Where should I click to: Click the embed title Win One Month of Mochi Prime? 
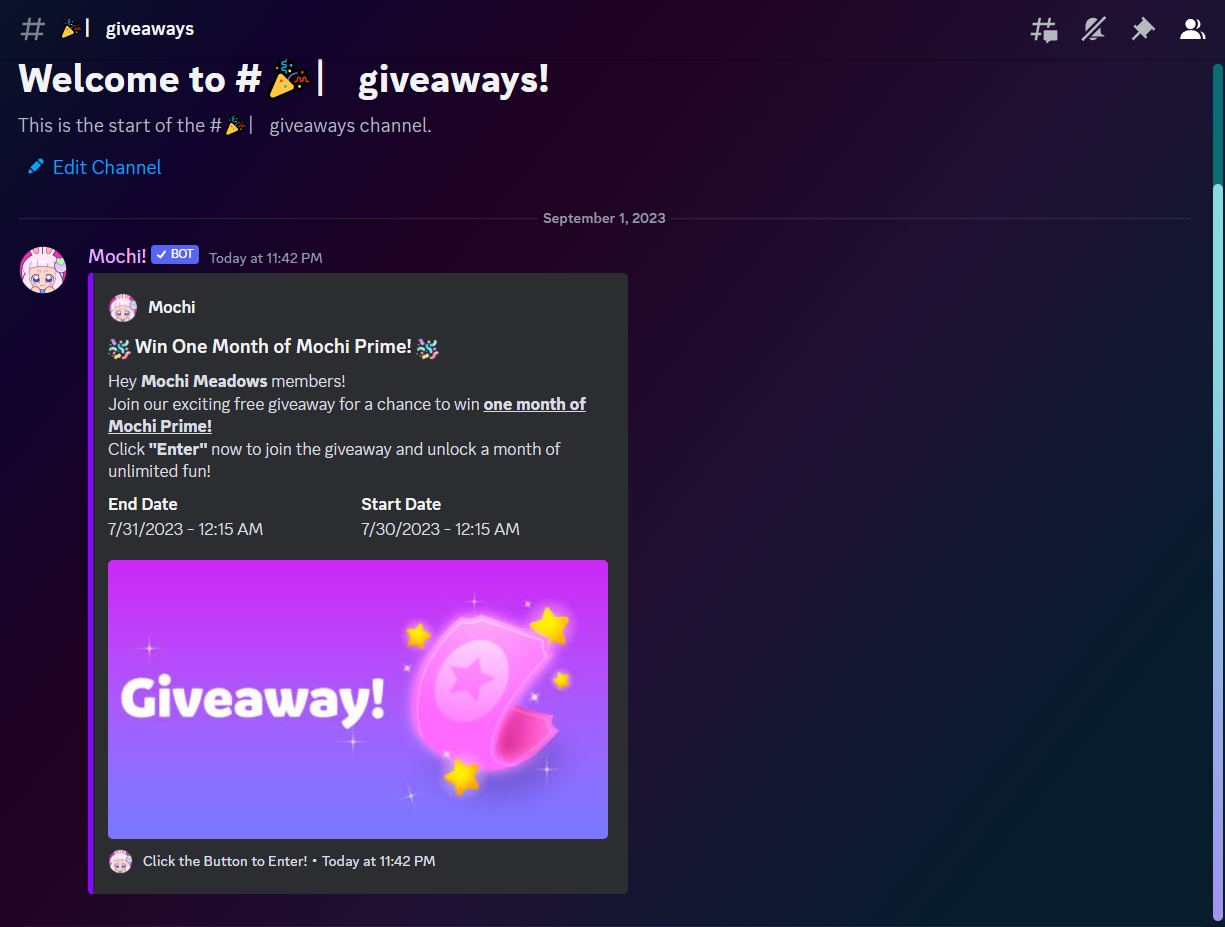(x=273, y=347)
